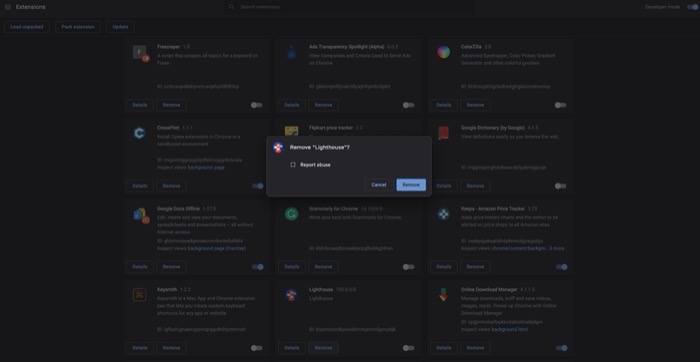Enable the ColorZilla extension toggle
Viewport: 700px width, 362px height.
coord(560,105)
